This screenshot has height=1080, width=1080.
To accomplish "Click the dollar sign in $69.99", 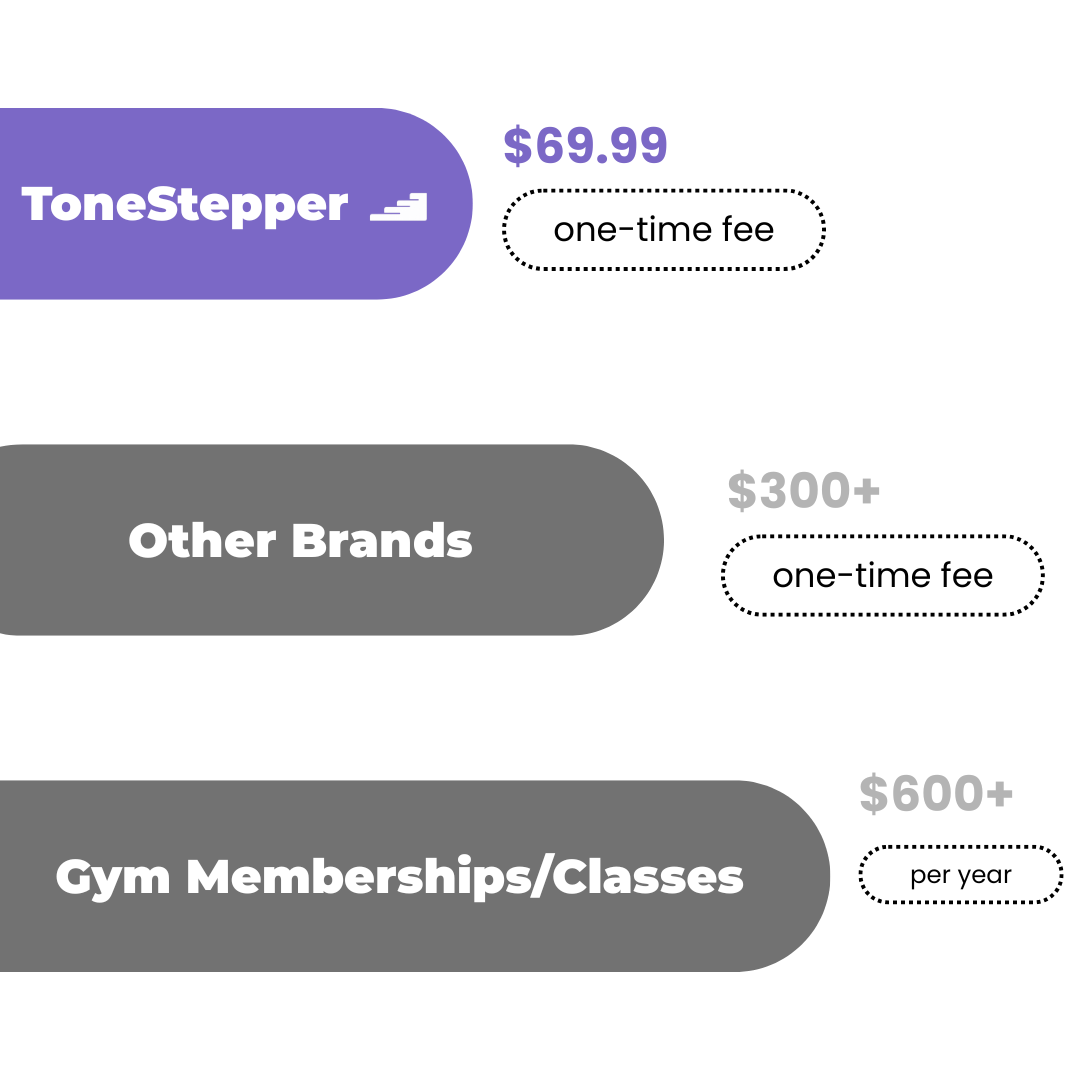I will point(517,146).
